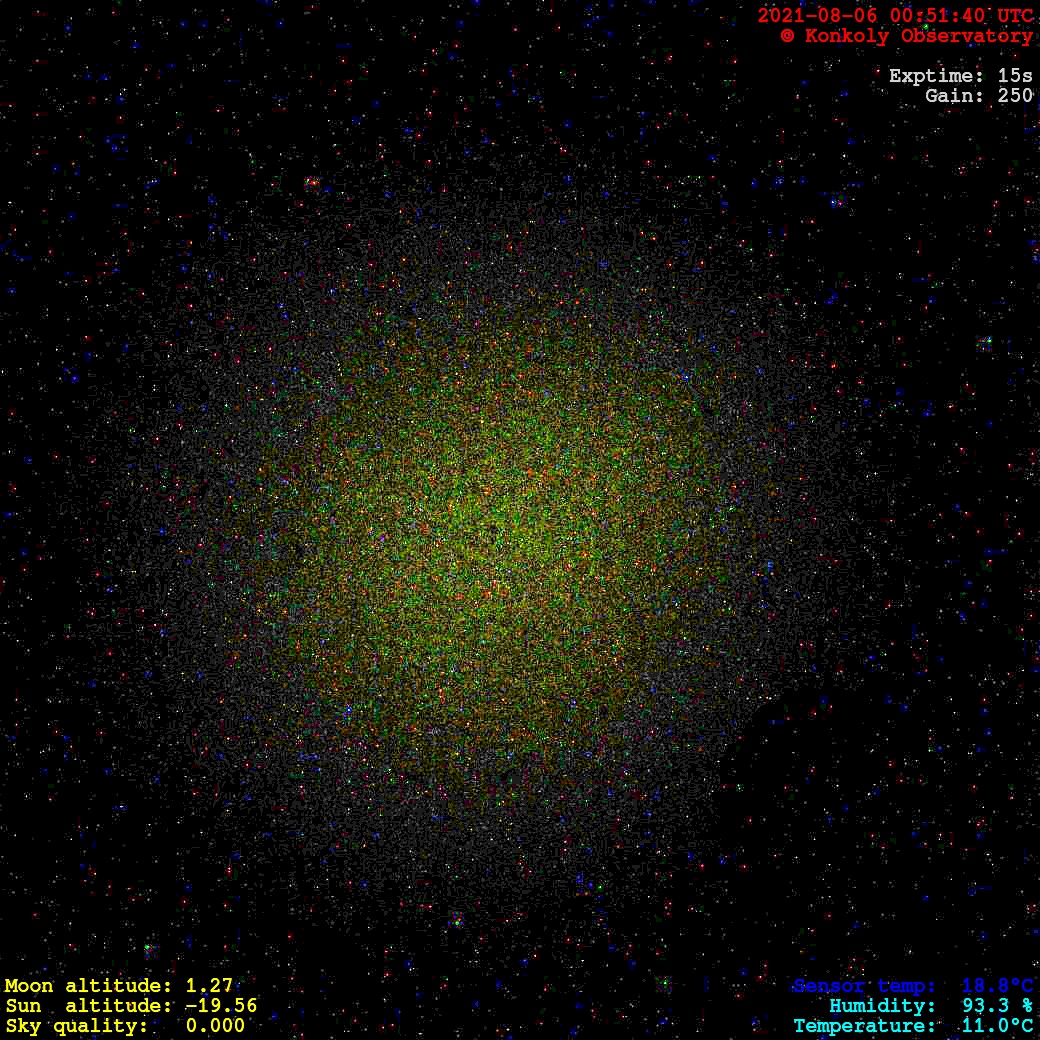Viewport: 1040px width, 1040px height.
Task: Click the time 00:51:40 in the timestamp
Action: pos(934,15)
